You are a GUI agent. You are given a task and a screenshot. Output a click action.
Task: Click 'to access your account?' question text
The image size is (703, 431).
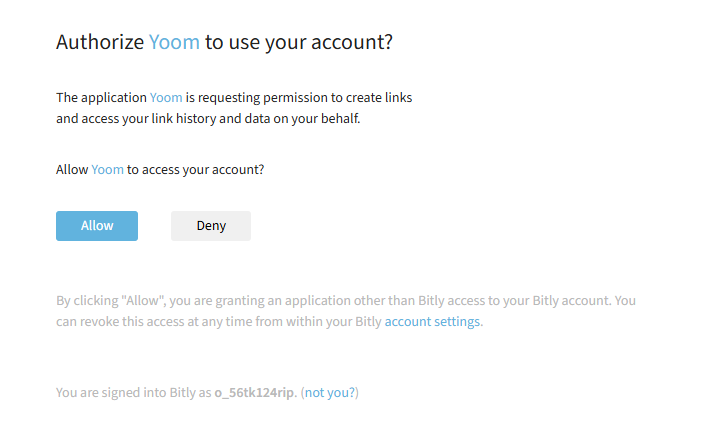tap(196, 170)
